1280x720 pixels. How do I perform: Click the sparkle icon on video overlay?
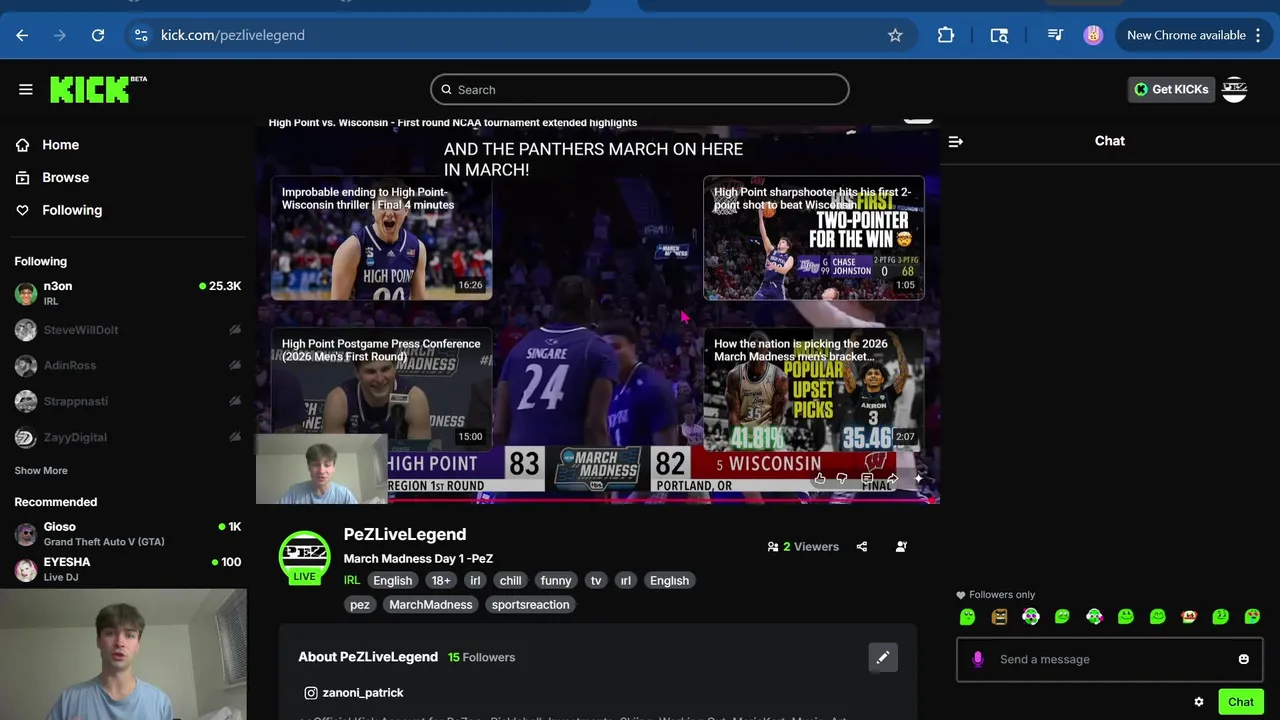918,479
